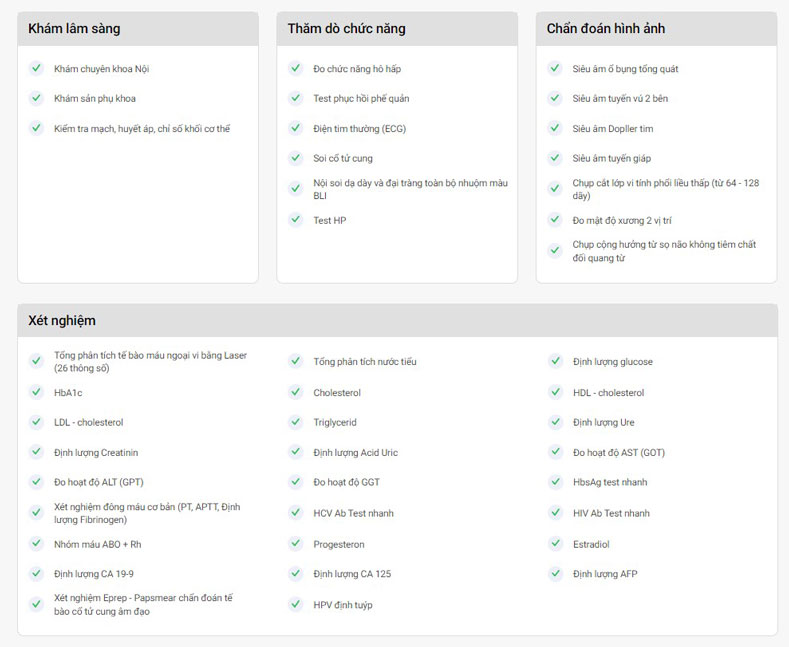This screenshot has width=789, height=647.
Task: Click the checkmark beside Progesteron
Action: (295, 543)
